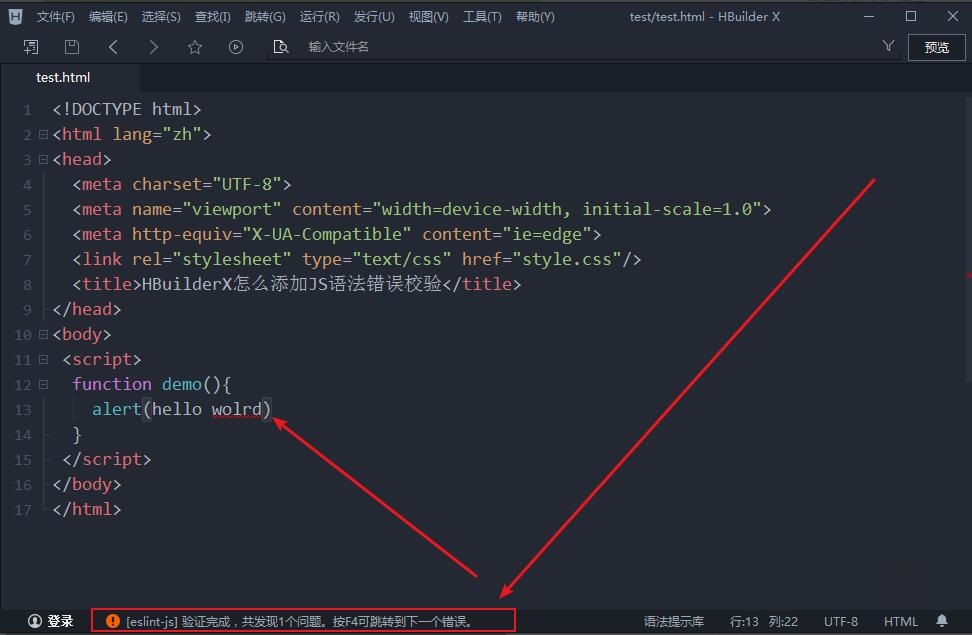The width and height of the screenshot is (972, 635).
Task: Toggle the project sidebar panel icon
Action: pyautogui.click(x=30, y=47)
